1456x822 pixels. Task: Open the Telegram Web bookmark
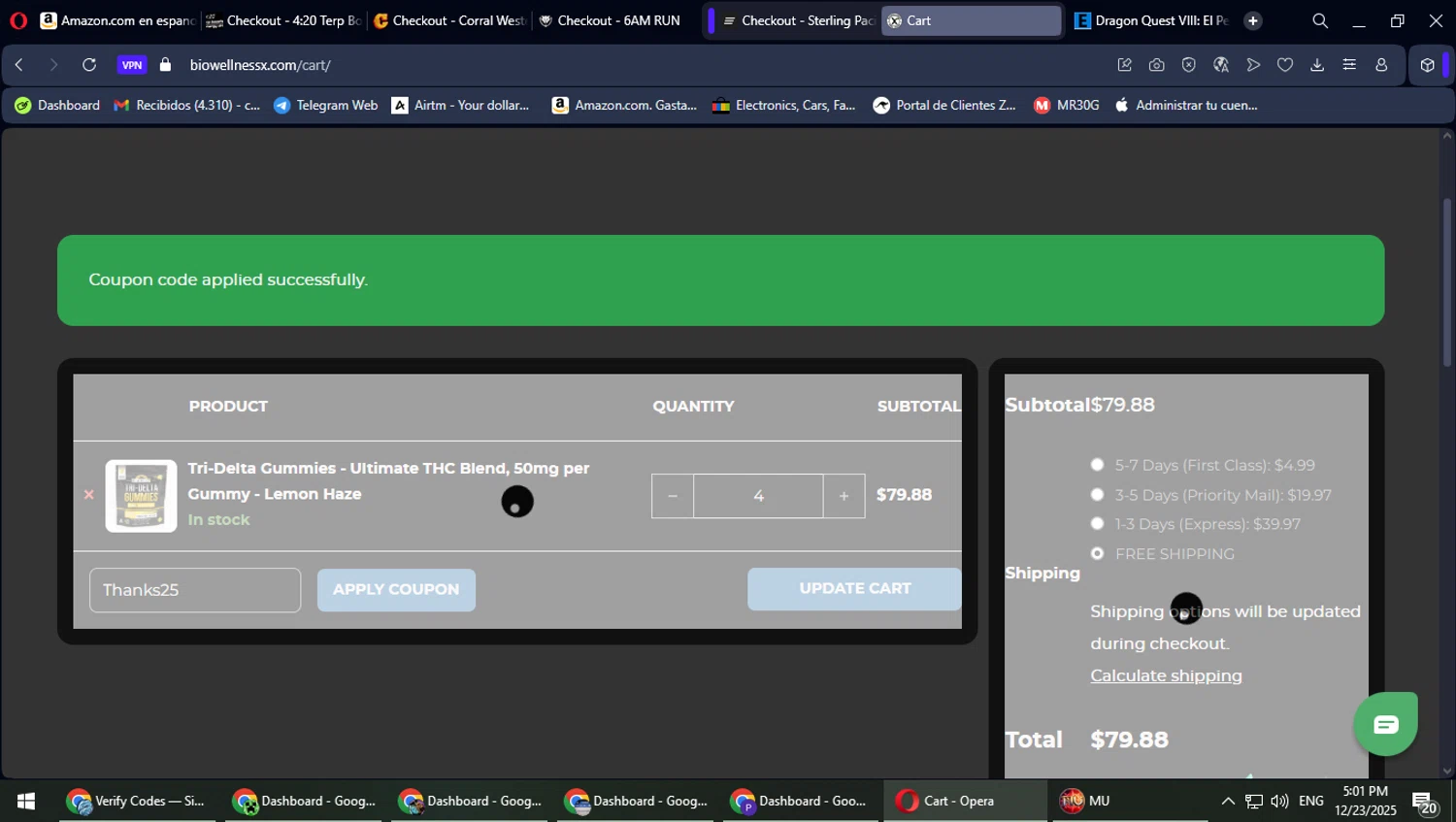coord(326,105)
